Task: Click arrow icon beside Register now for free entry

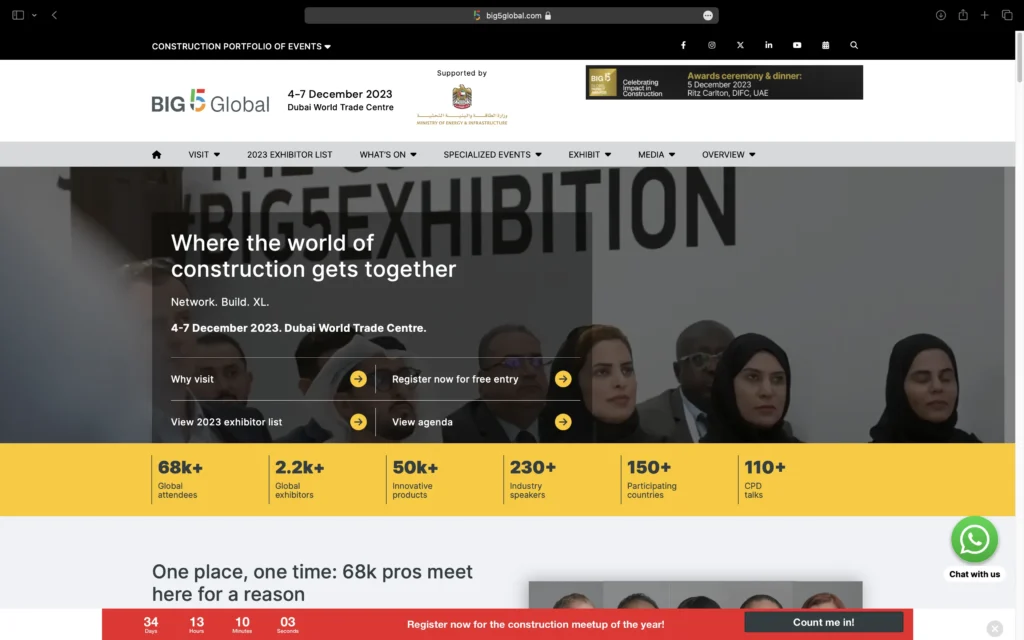Action: click(x=563, y=379)
